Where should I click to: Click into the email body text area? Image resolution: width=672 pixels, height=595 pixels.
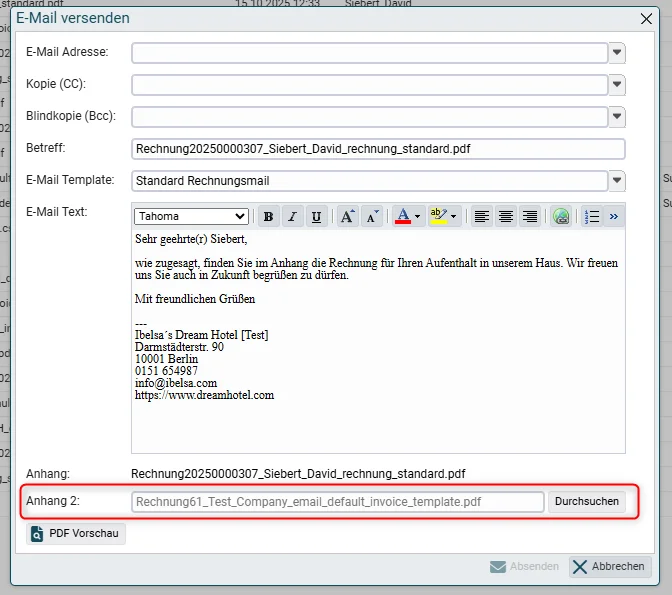click(378, 341)
